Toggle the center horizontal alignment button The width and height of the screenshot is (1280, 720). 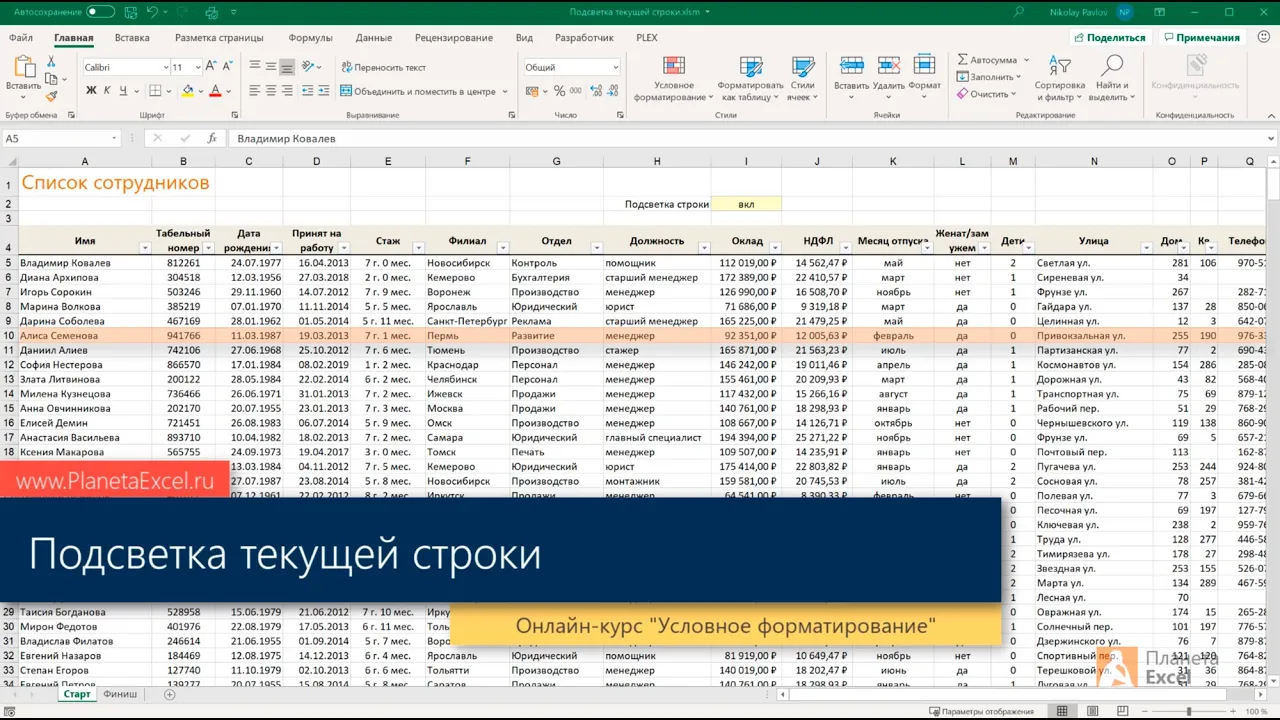[x=271, y=91]
